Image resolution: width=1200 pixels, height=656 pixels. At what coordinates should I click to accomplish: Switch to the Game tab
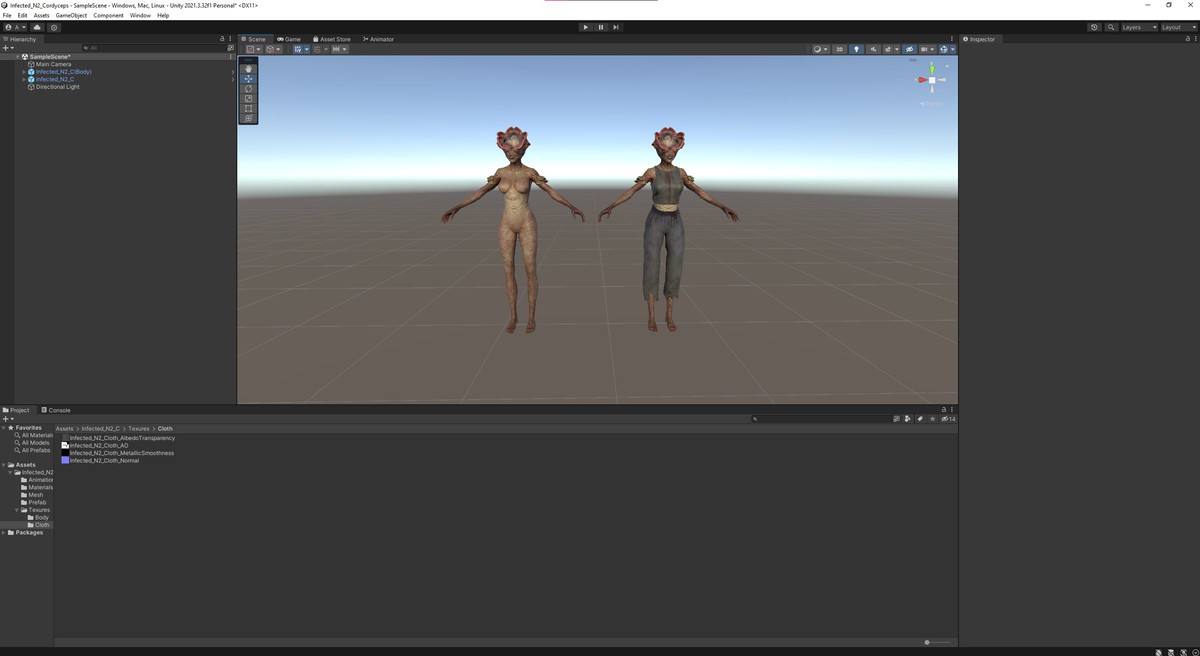[x=289, y=39]
